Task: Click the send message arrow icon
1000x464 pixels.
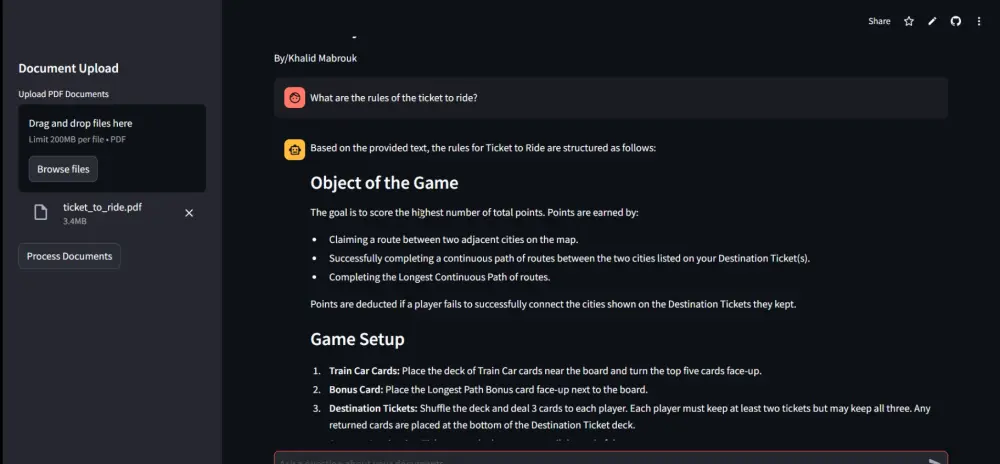Action: pyautogui.click(x=934, y=461)
